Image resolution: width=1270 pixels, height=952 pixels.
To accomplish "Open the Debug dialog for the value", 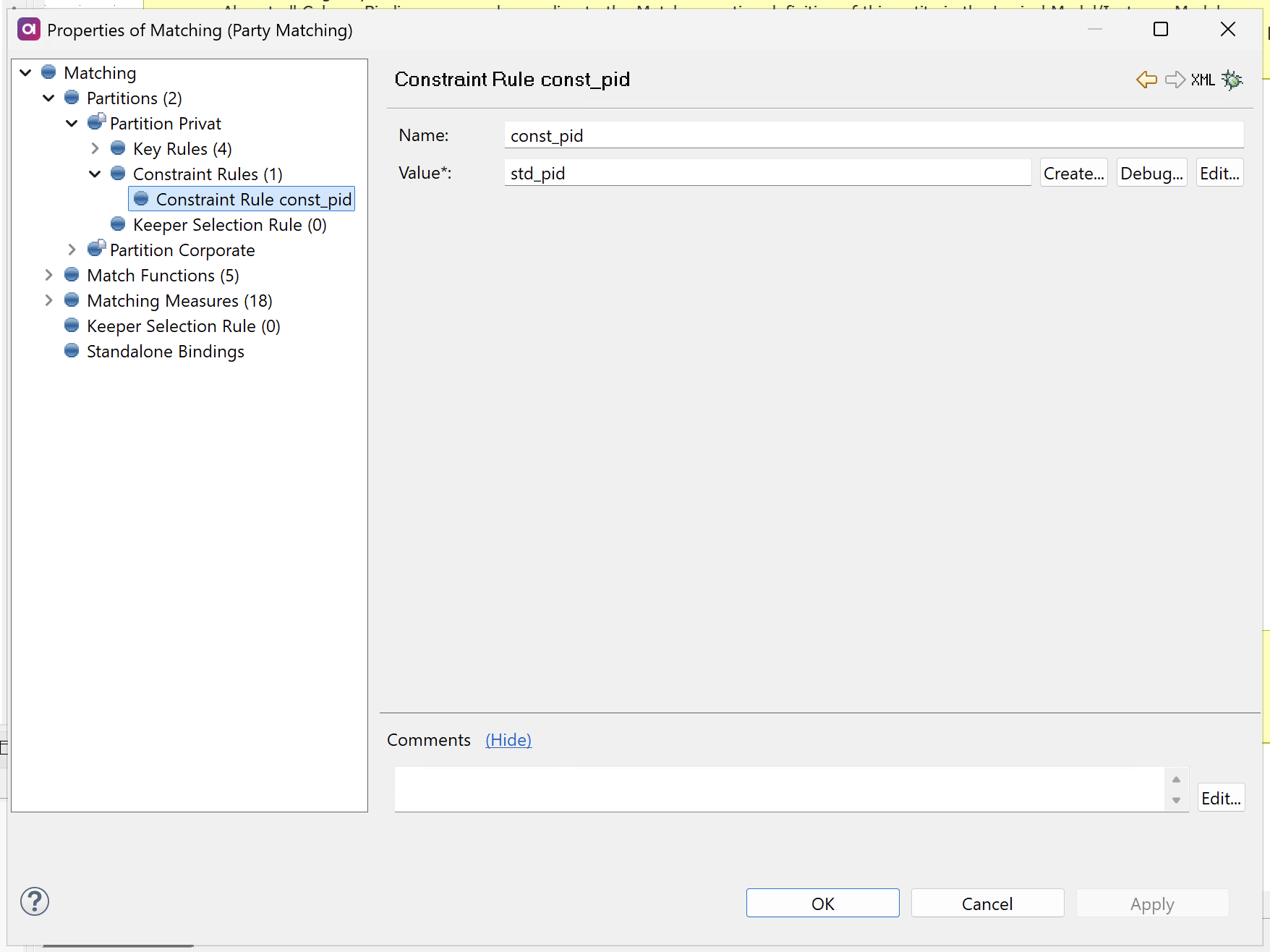I will point(1151,172).
